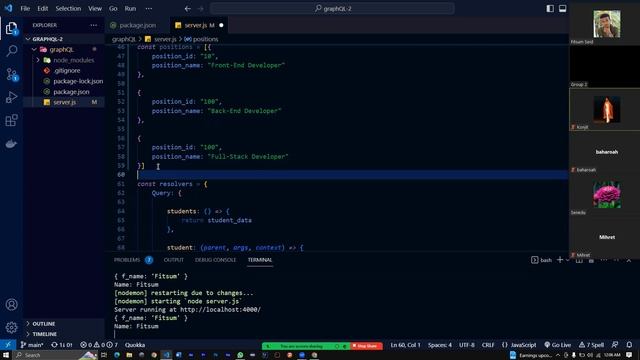Open errors and warnings status indicator
Image resolution: width=640 pixels, height=360 pixels.
click(x=98, y=345)
